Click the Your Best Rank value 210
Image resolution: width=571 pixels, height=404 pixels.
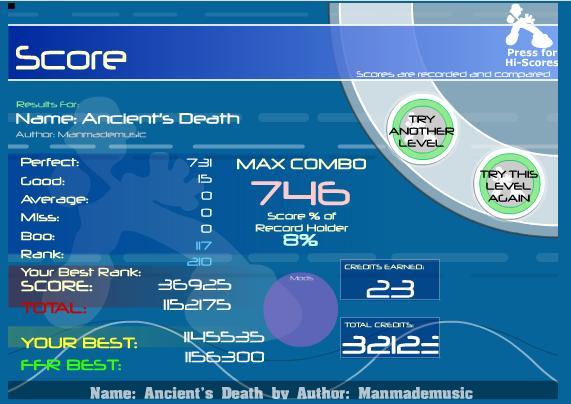point(199,262)
